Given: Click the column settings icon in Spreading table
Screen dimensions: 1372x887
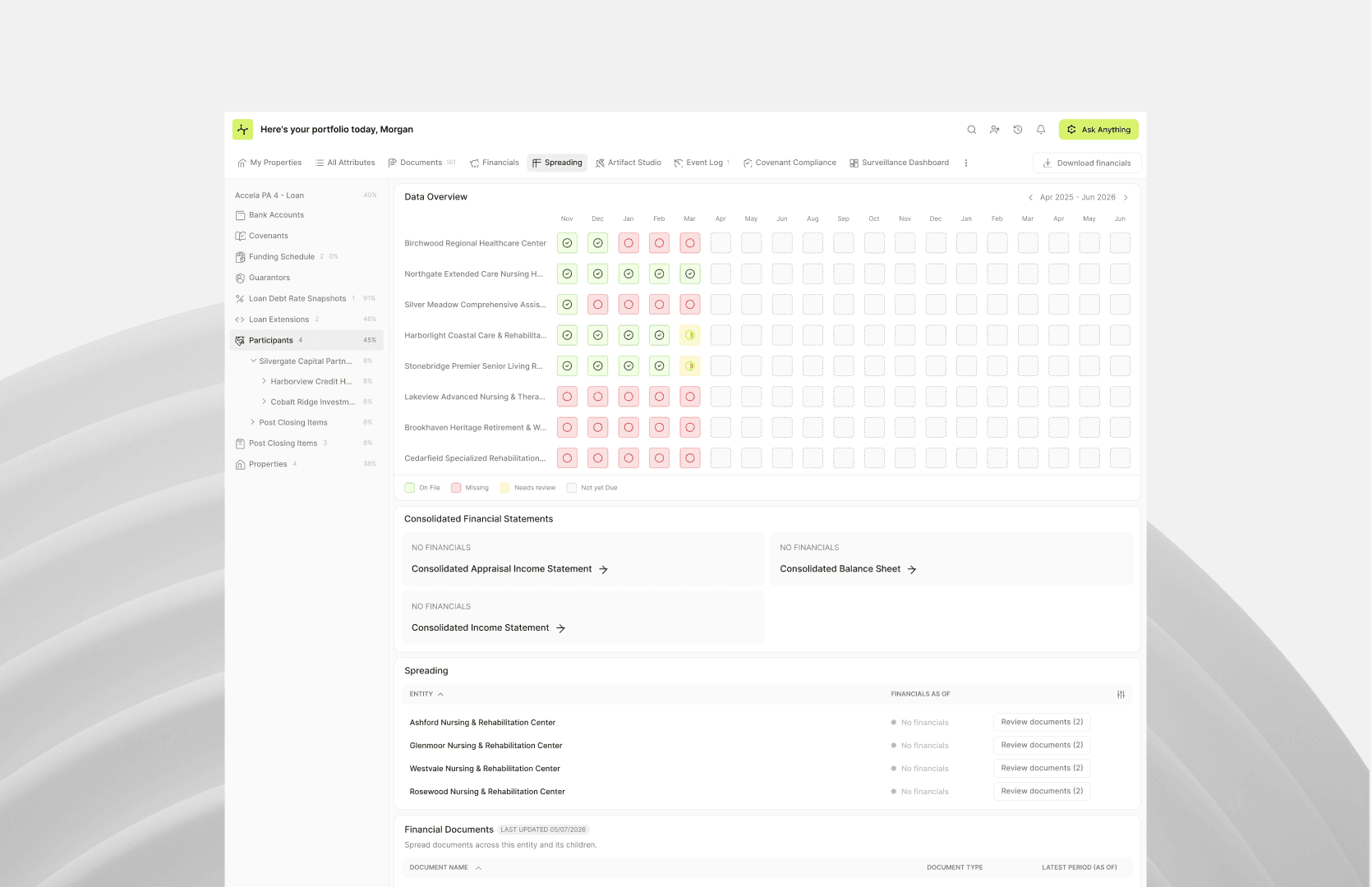Looking at the screenshot, I should coord(1121,694).
